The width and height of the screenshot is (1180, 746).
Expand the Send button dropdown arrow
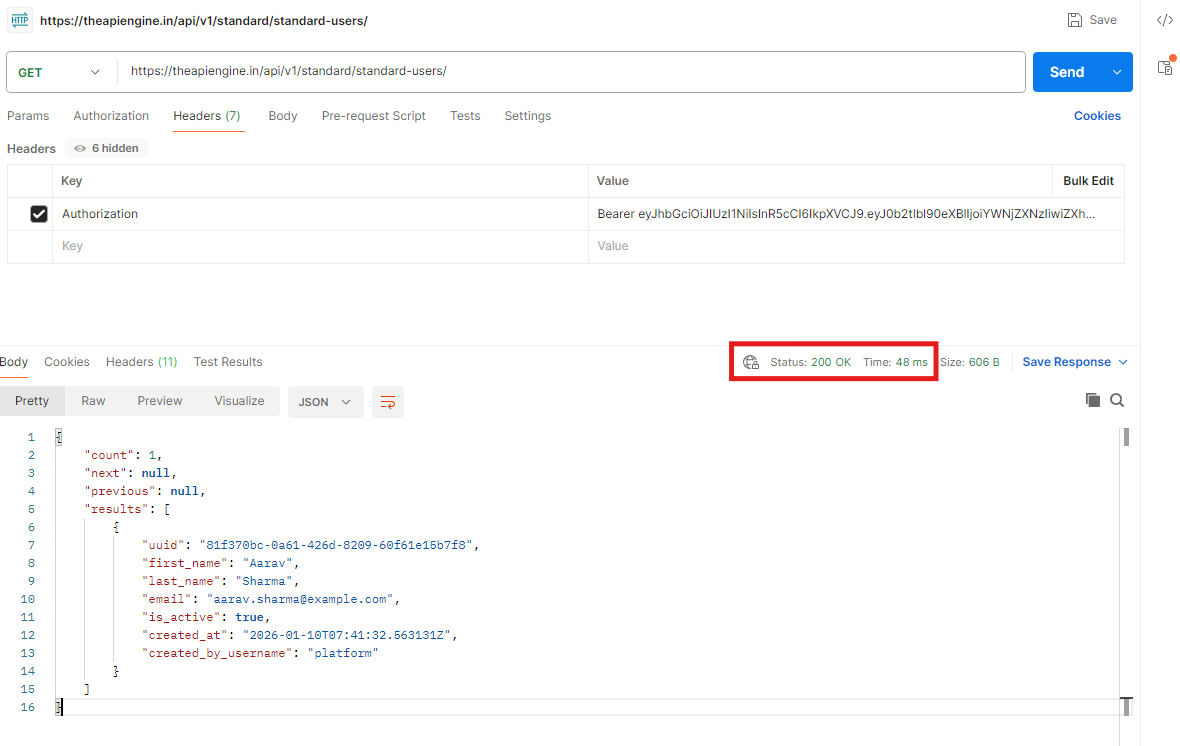coord(1117,72)
